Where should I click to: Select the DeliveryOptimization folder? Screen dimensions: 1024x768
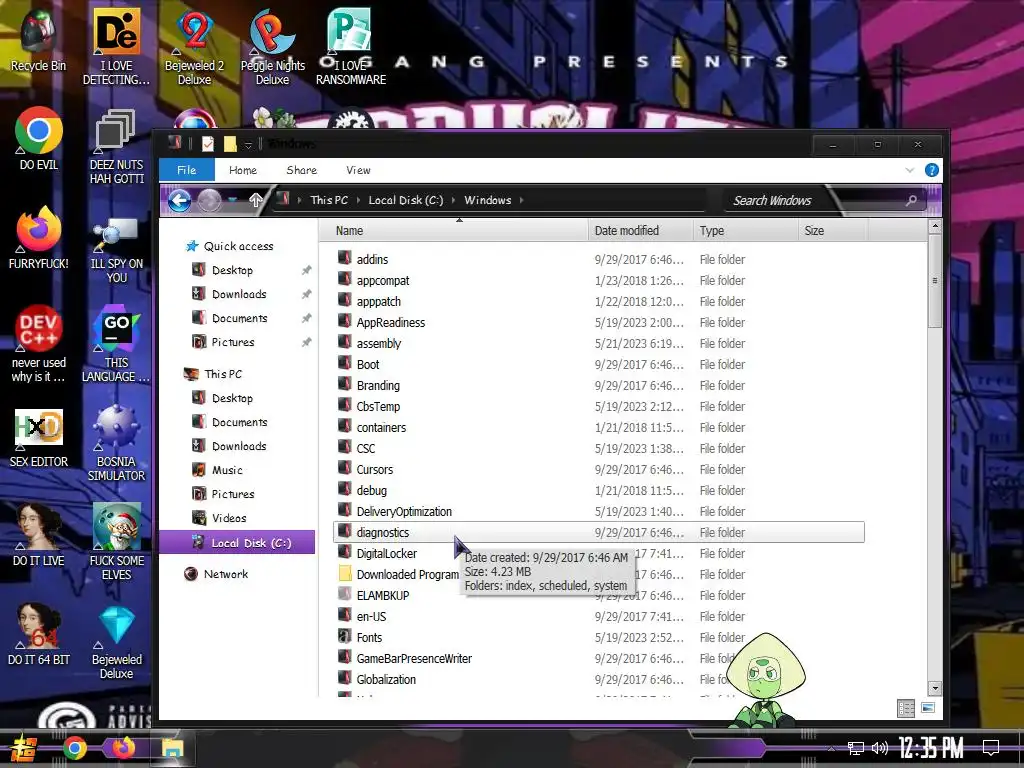(x=404, y=511)
